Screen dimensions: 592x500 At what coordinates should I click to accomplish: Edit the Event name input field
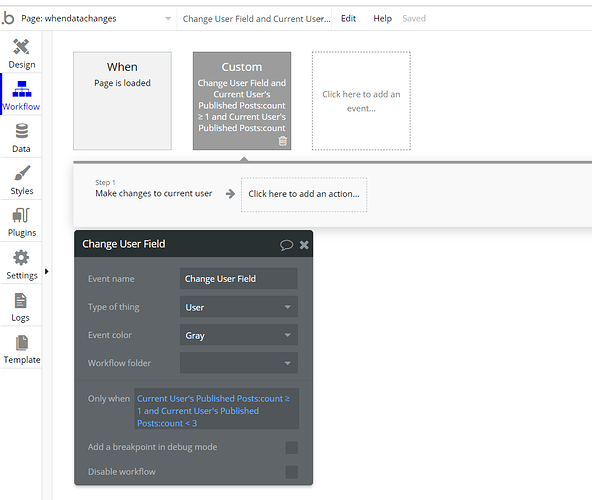tap(239, 279)
